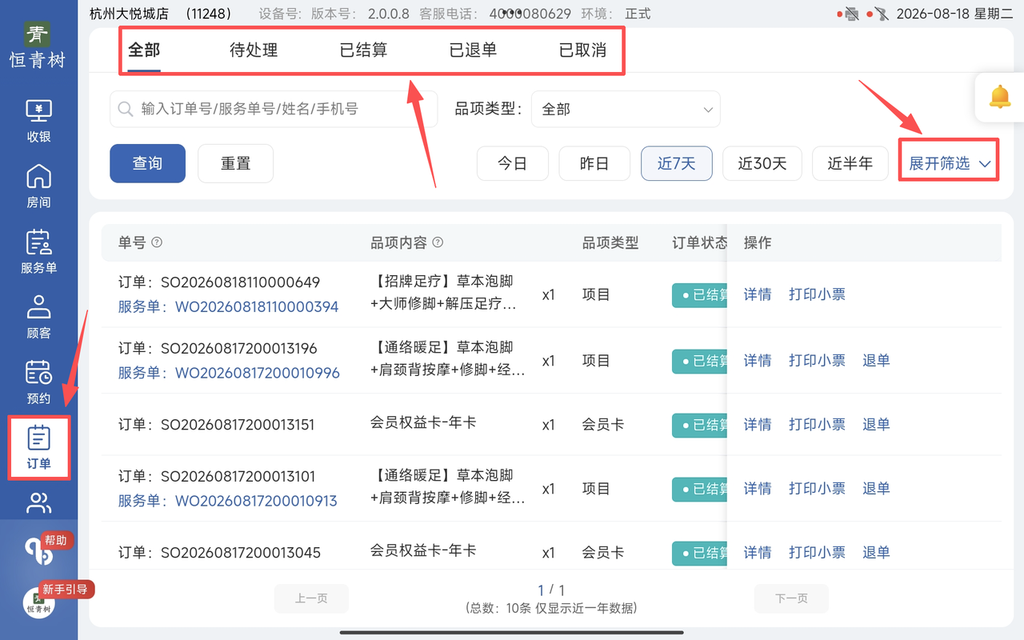1024x640 pixels.
Task: Click the disconnected device icon in the top bar
Action: pyautogui.click(x=882, y=14)
